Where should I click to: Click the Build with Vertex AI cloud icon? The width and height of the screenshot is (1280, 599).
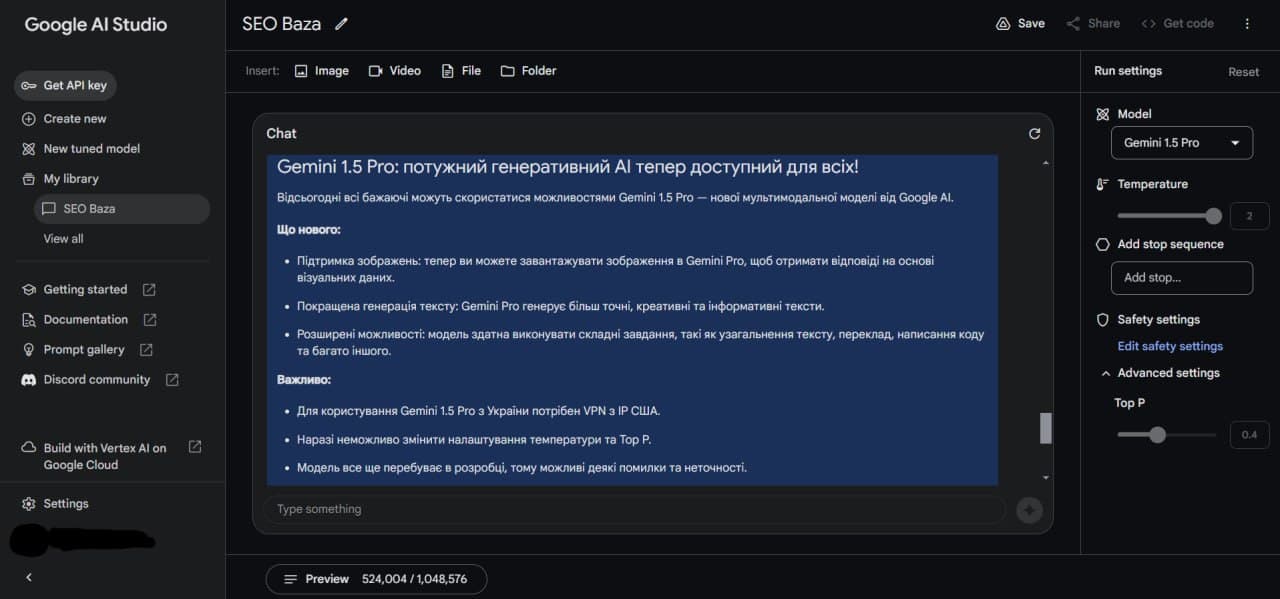(x=29, y=448)
